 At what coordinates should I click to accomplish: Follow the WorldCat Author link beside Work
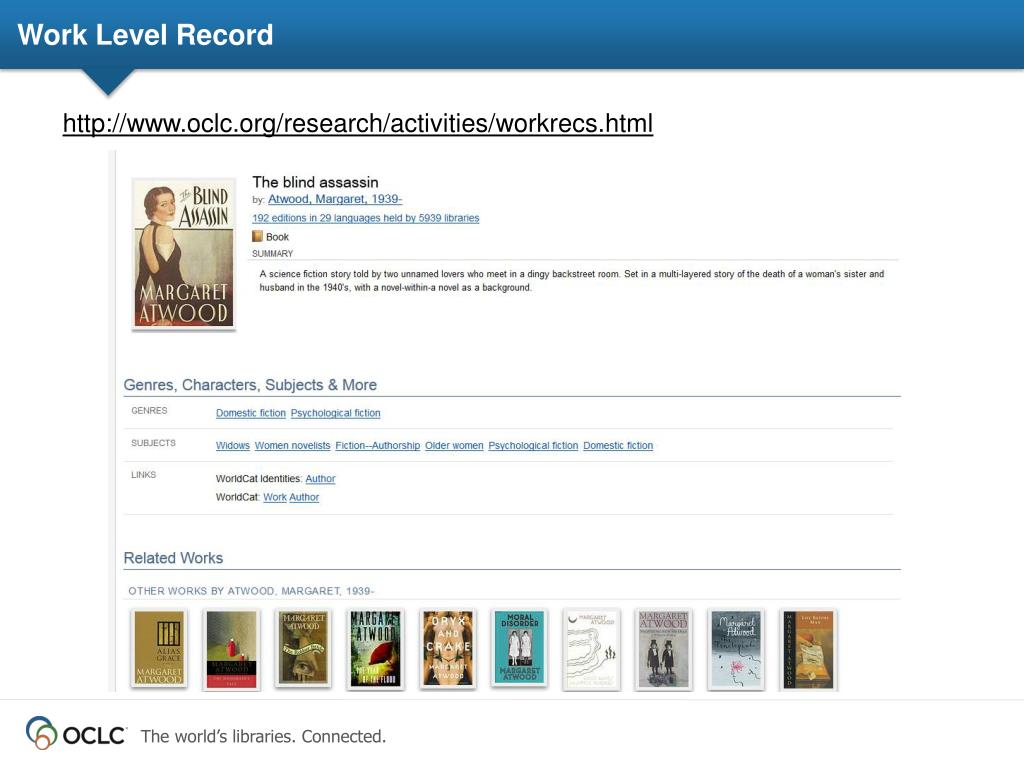click(x=304, y=497)
